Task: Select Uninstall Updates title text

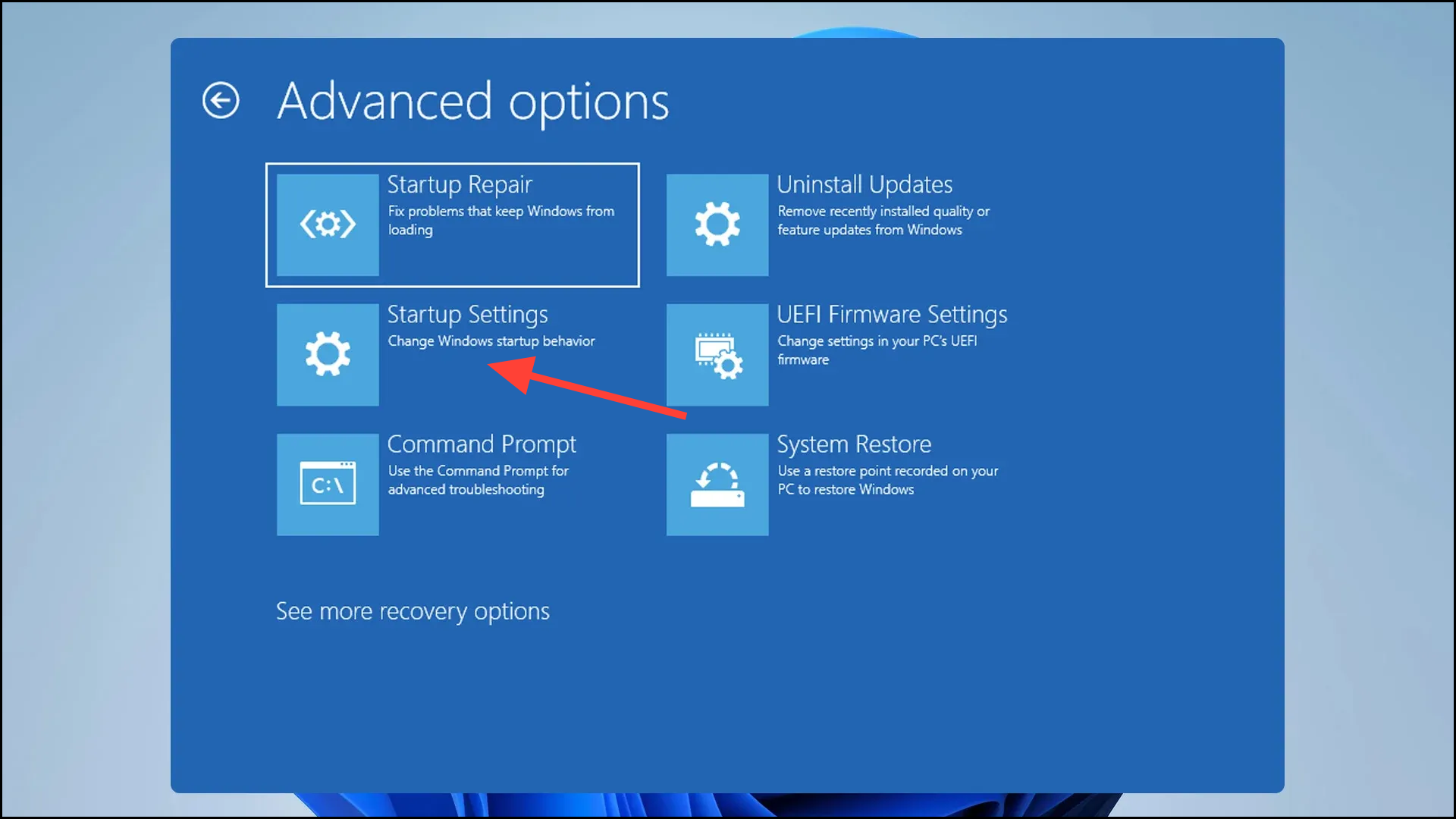Action: pos(864,184)
